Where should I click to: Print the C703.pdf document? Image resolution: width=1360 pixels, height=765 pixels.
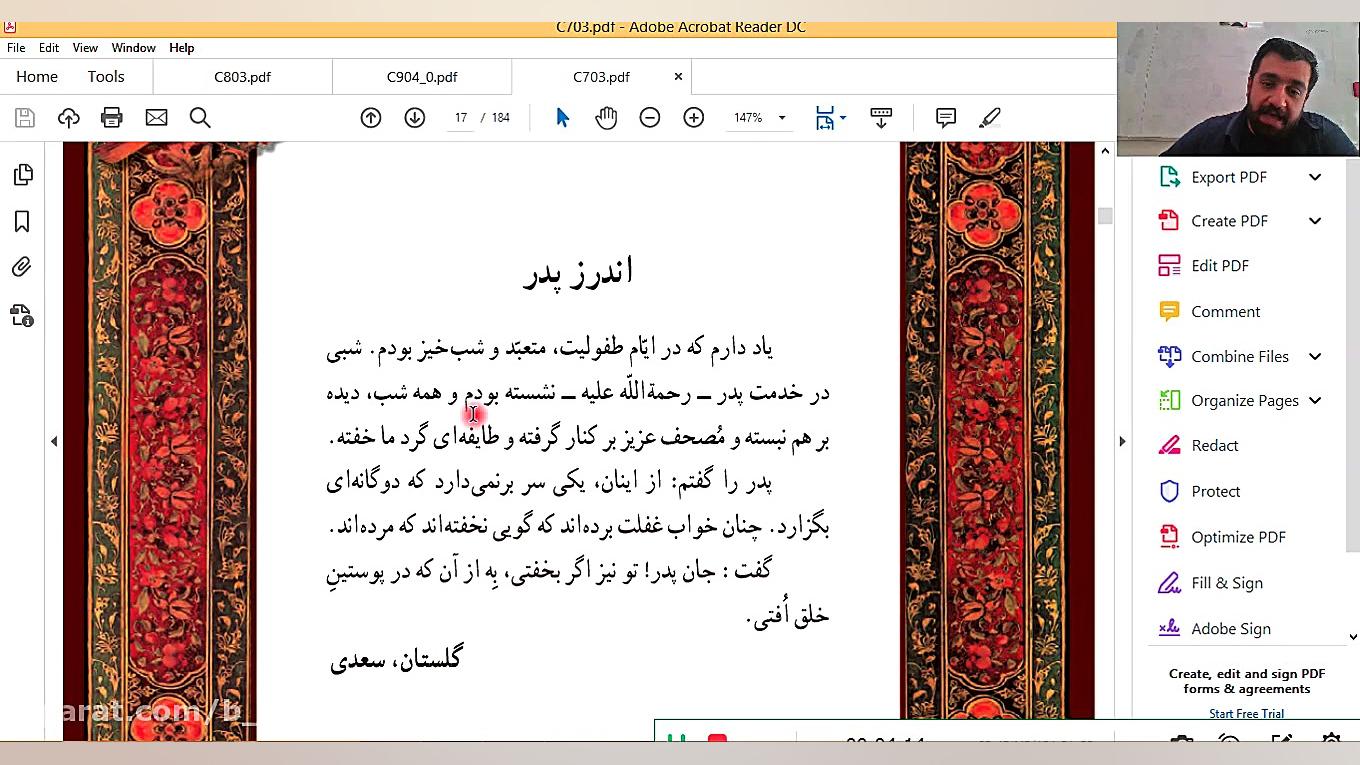tap(112, 117)
